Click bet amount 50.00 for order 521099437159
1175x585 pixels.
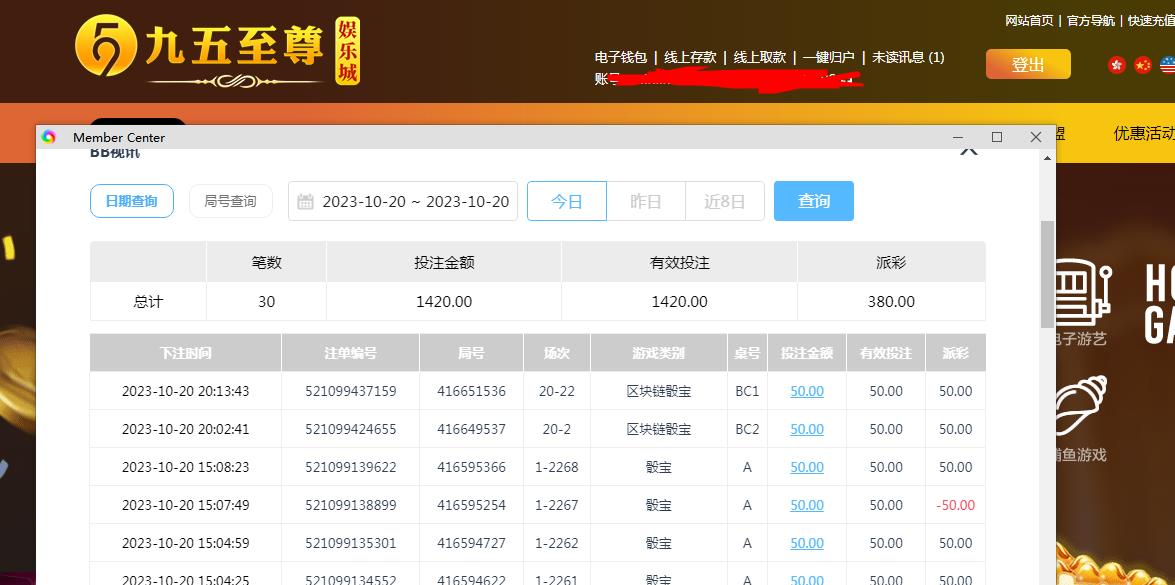point(807,391)
